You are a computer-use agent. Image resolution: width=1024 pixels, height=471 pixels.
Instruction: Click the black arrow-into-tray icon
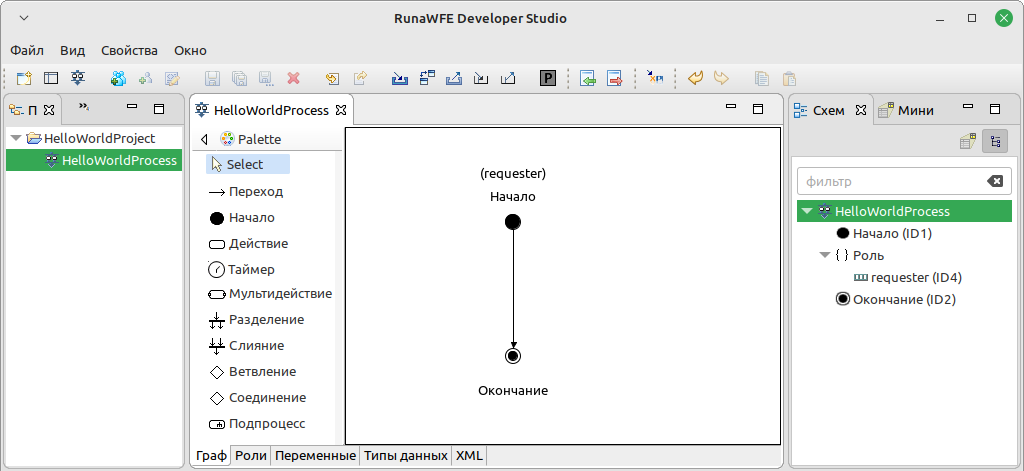point(481,78)
